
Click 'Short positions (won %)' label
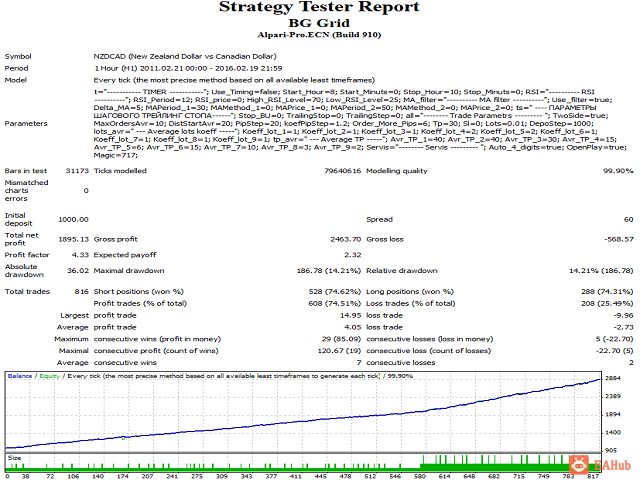tap(139, 291)
